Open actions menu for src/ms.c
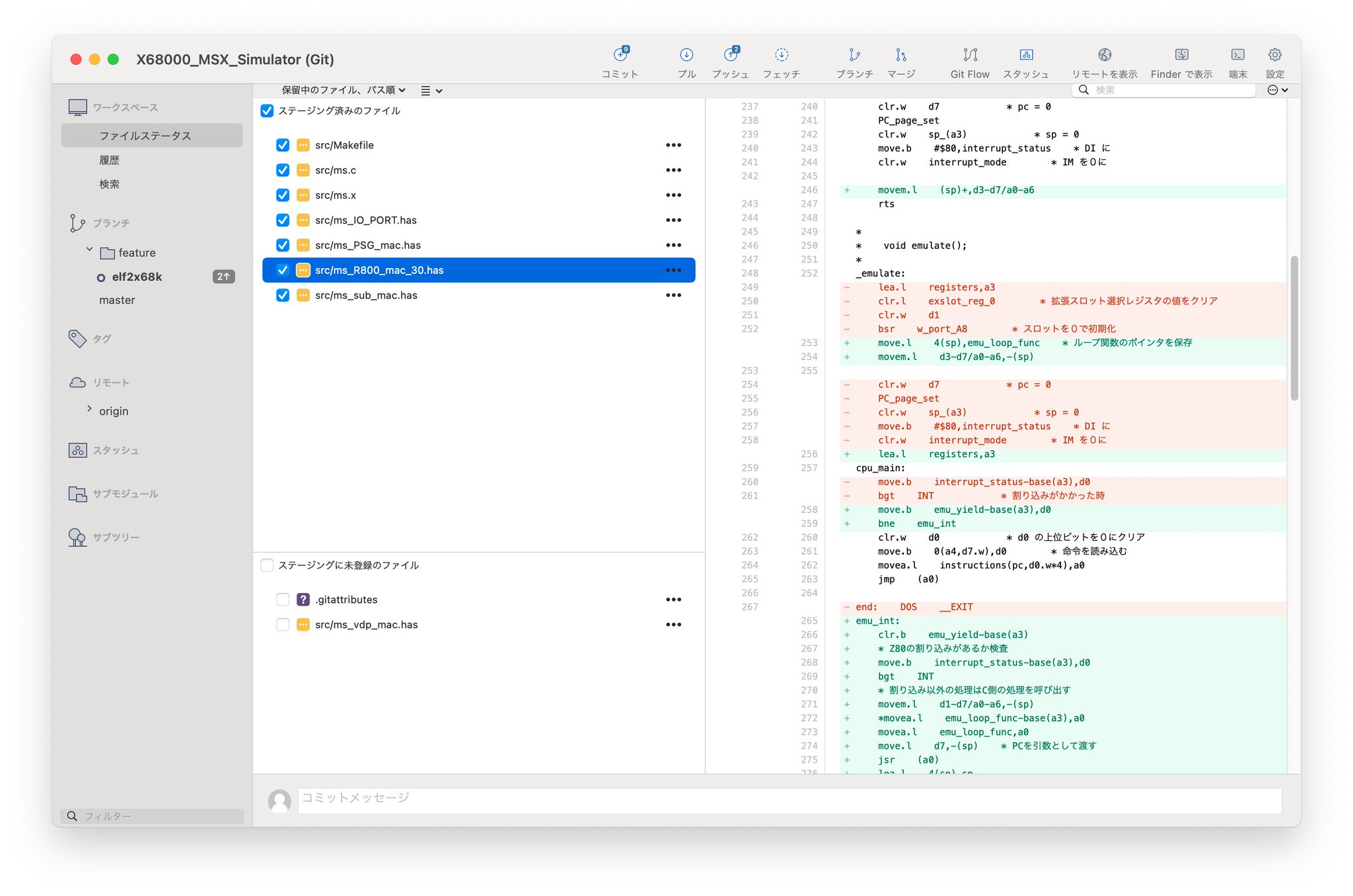Screen dimensions: 1353x896 tap(673, 170)
